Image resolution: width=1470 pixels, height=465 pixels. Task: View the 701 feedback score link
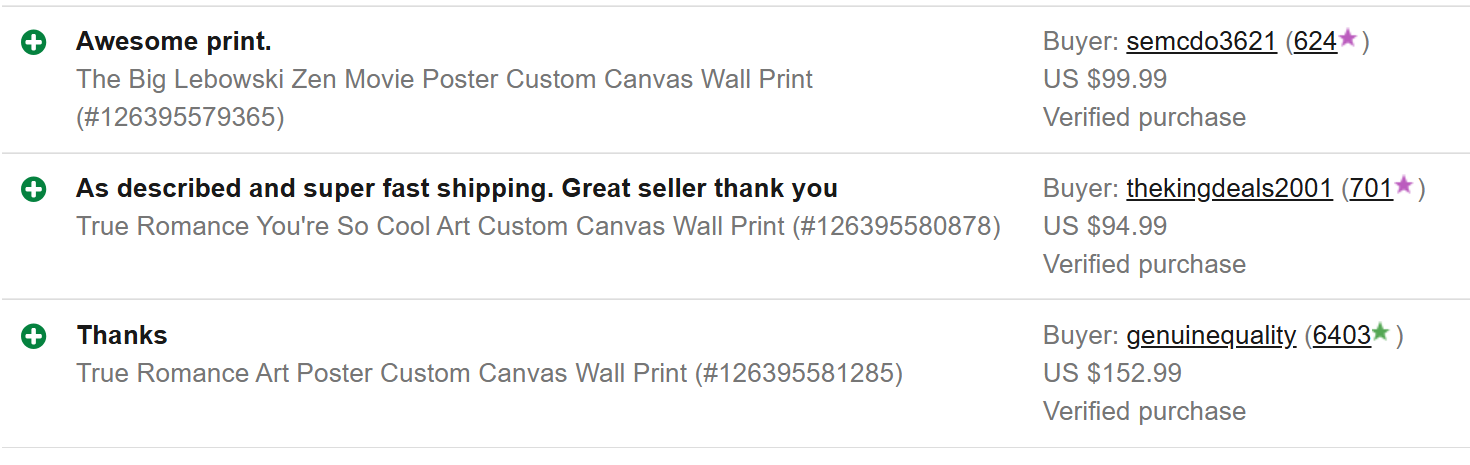[1371, 188]
